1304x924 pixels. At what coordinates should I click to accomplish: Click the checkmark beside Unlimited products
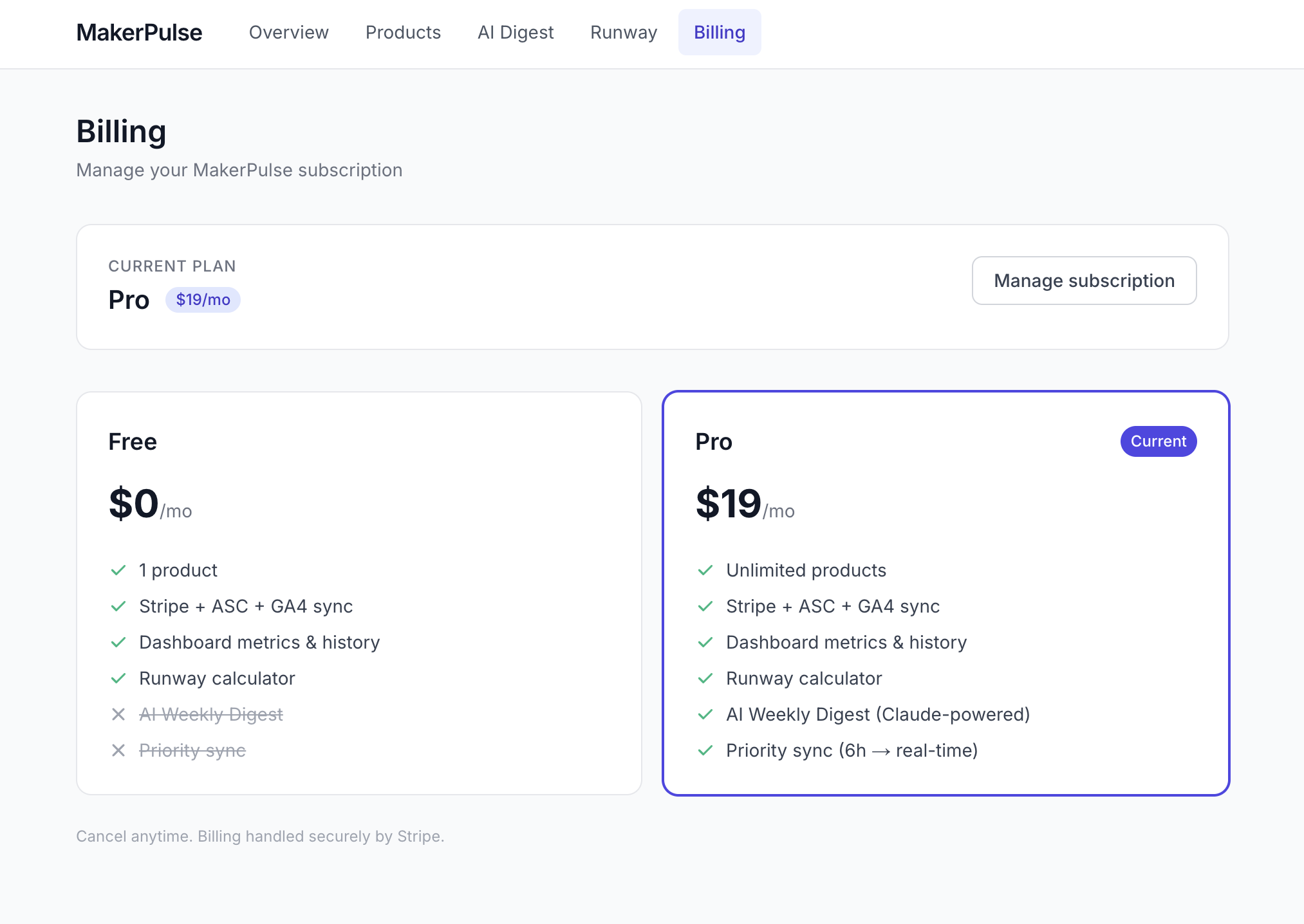[705, 571]
